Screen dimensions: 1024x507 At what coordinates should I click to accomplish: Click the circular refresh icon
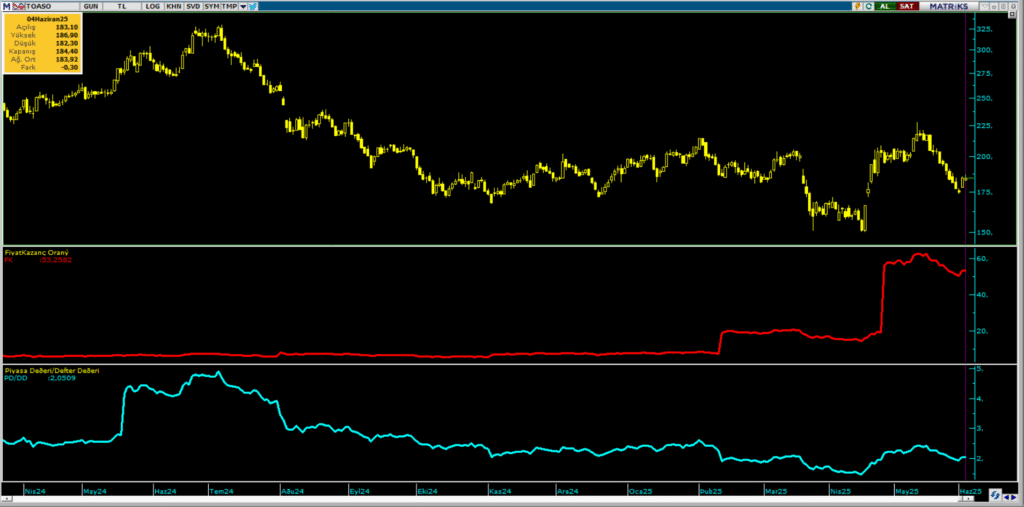pos(869,6)
